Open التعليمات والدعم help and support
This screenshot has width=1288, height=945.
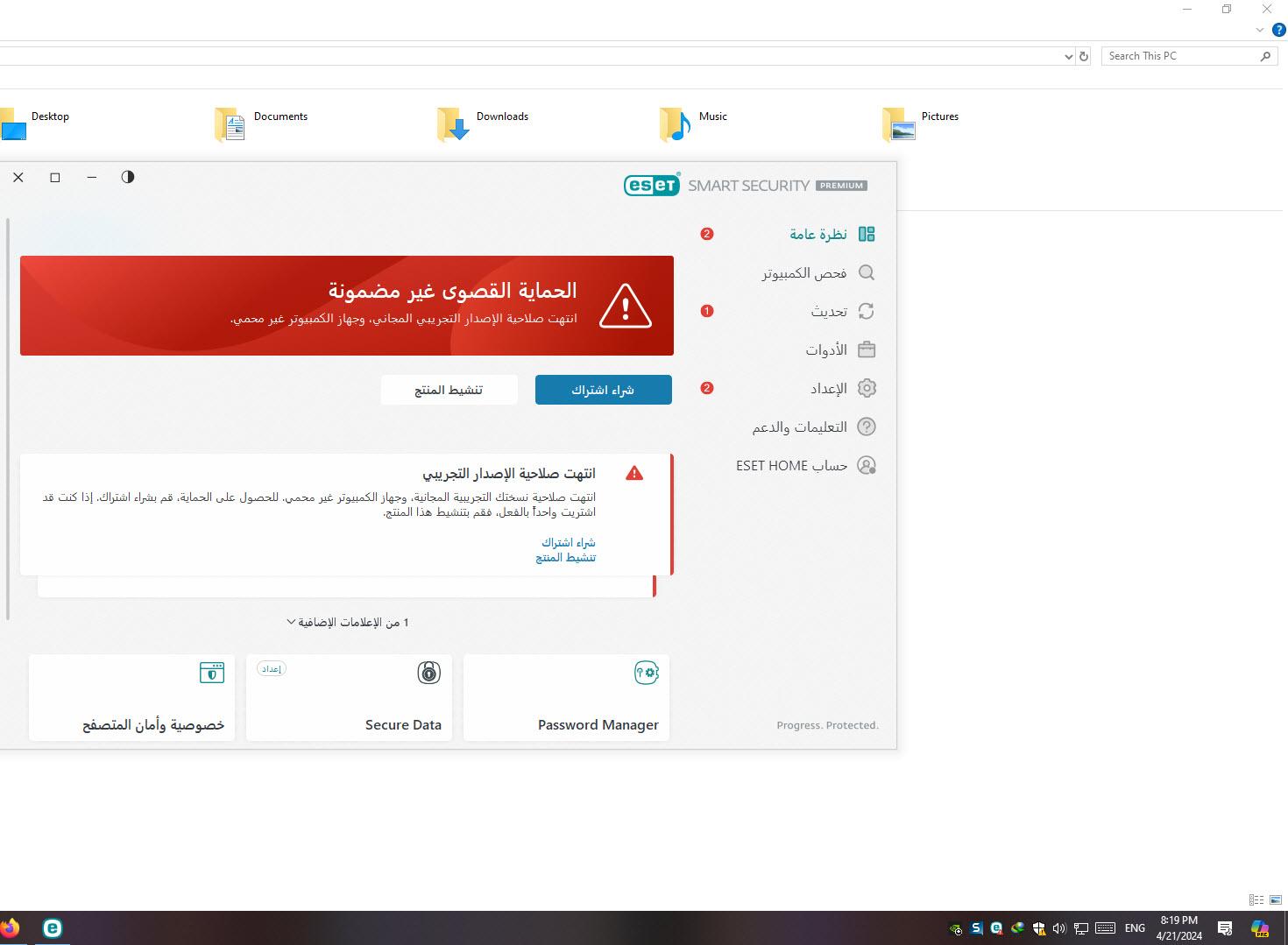pyautogui.click(x=799, y=427)
